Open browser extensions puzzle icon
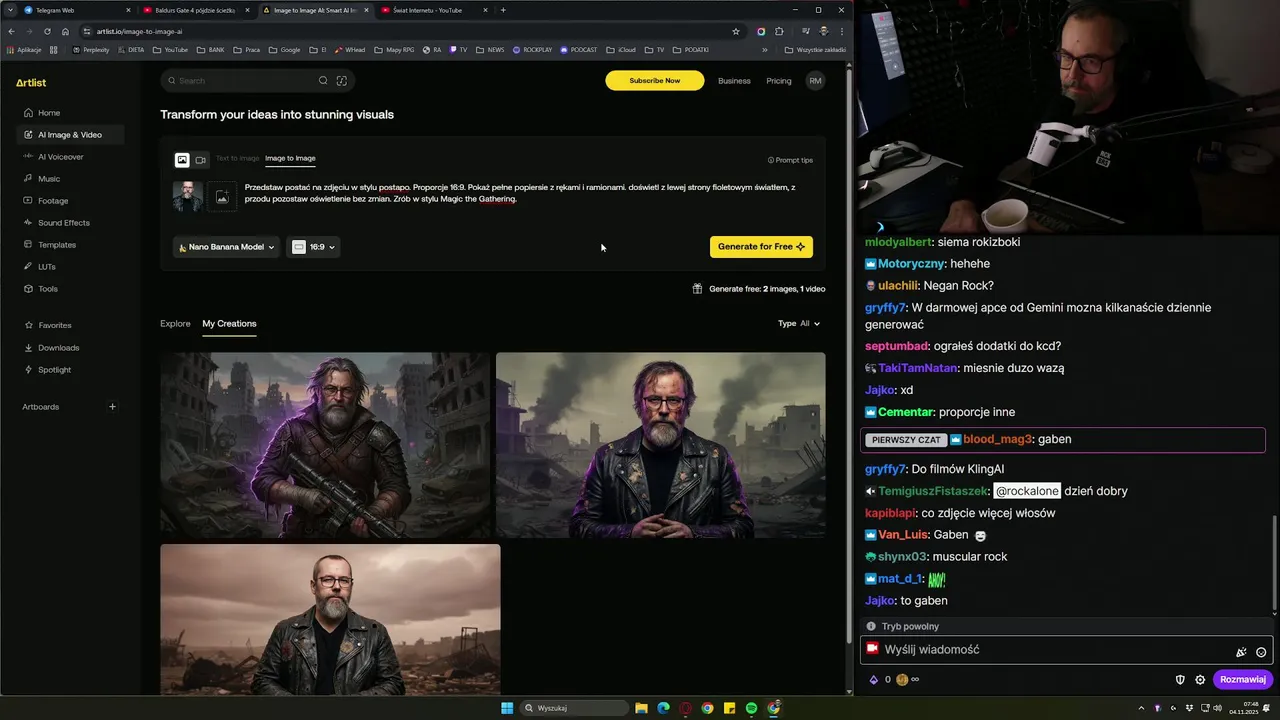Screen dimensions: 1280x720 click(x=779, y=31)
